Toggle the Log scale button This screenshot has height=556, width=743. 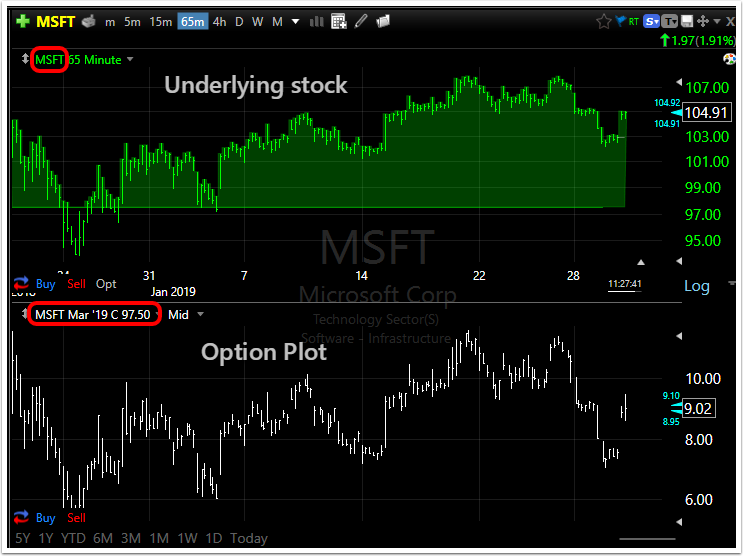697,286
